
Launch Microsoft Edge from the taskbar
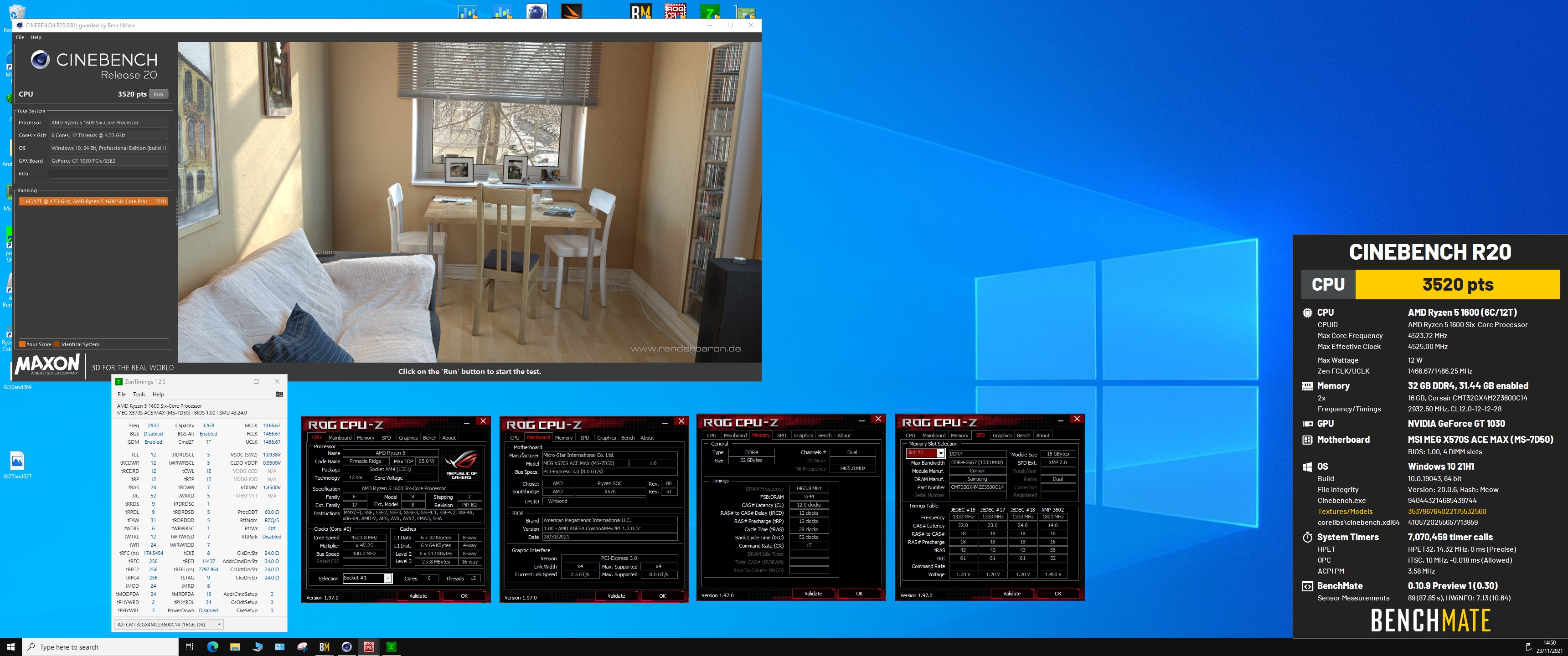[x=212, y=647]
